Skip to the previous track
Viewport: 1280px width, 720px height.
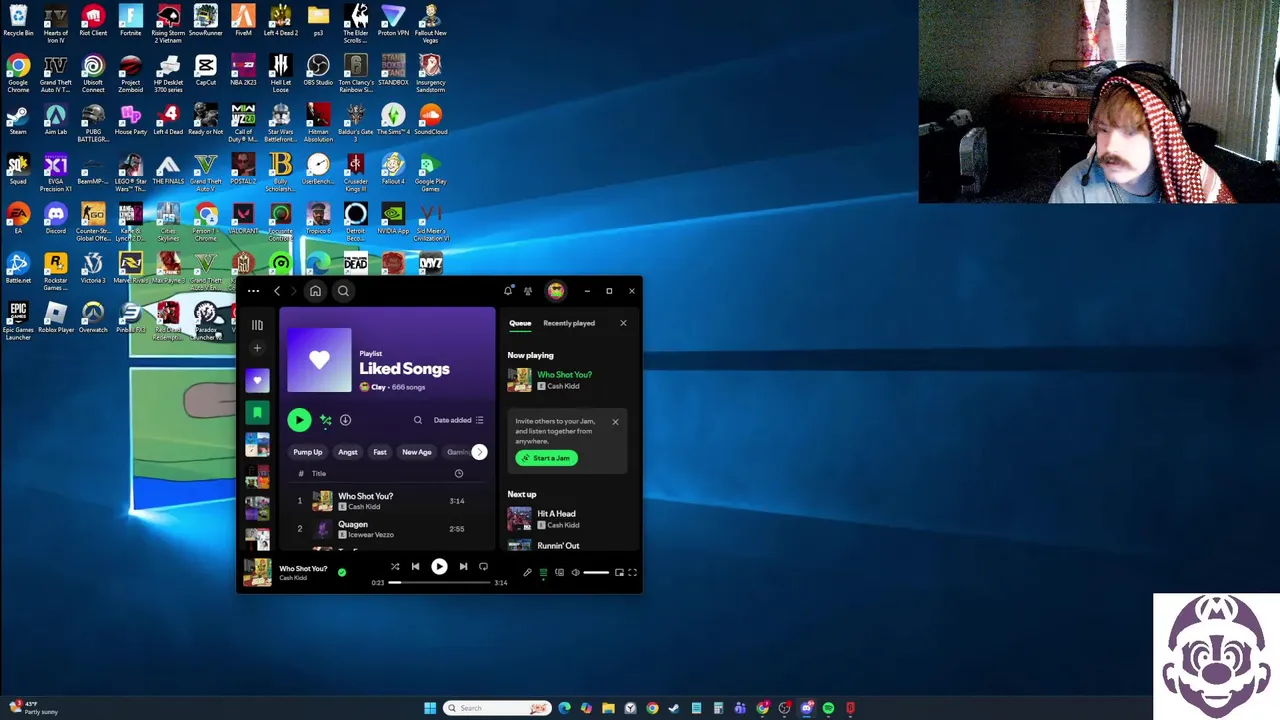click(416, 567)
